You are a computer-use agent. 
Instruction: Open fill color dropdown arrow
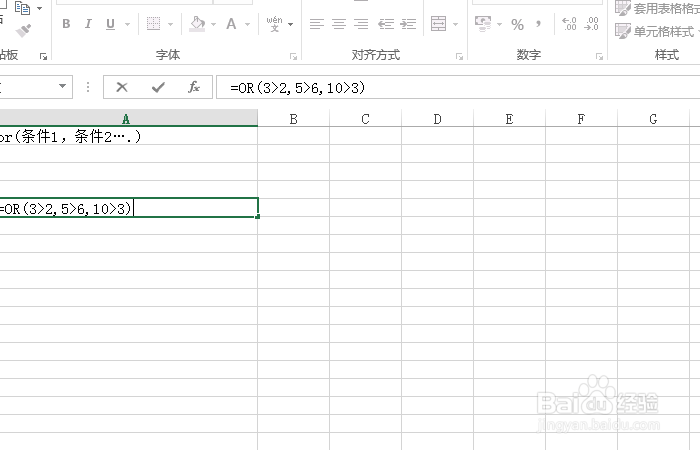(x=213, y=24)
